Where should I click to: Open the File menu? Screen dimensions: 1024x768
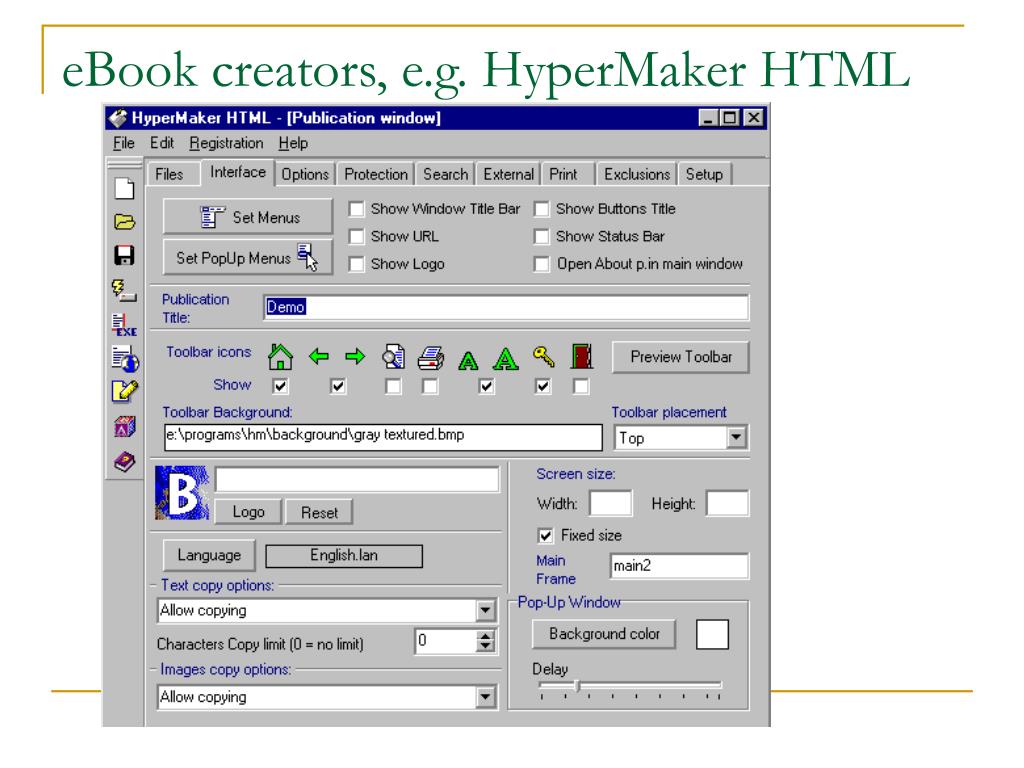[123, 143]
